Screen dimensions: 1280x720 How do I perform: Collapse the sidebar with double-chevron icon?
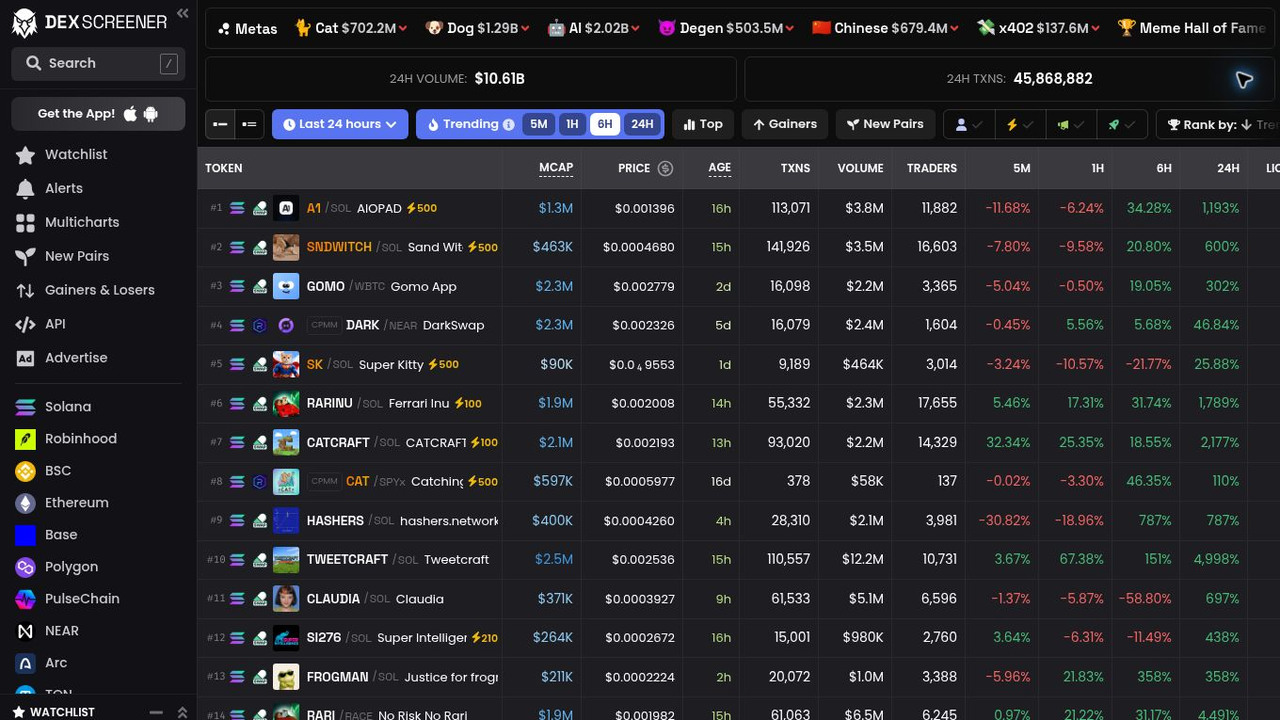[182, 13]
